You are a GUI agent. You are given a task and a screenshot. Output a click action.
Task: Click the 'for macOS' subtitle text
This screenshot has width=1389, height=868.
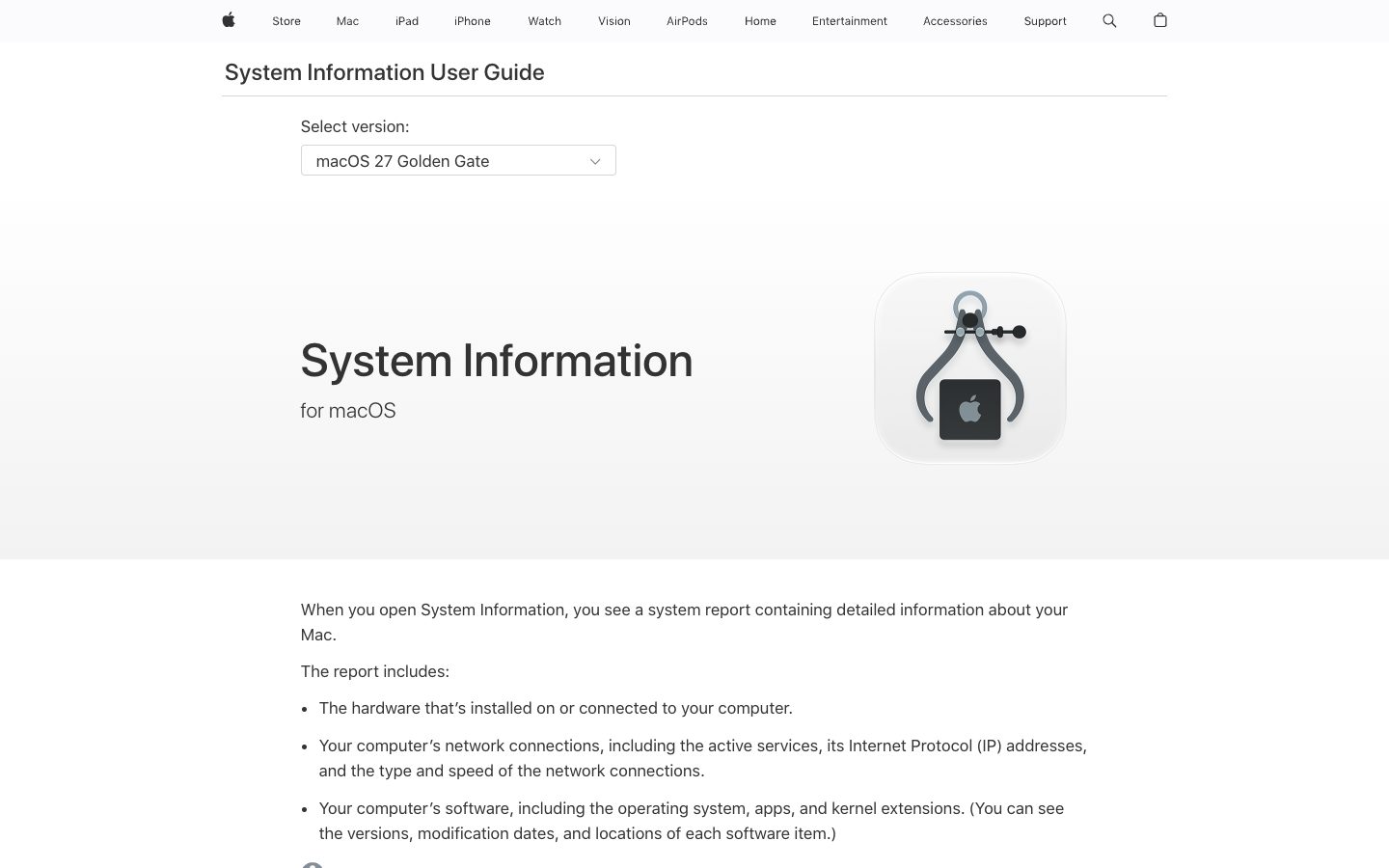348,411
